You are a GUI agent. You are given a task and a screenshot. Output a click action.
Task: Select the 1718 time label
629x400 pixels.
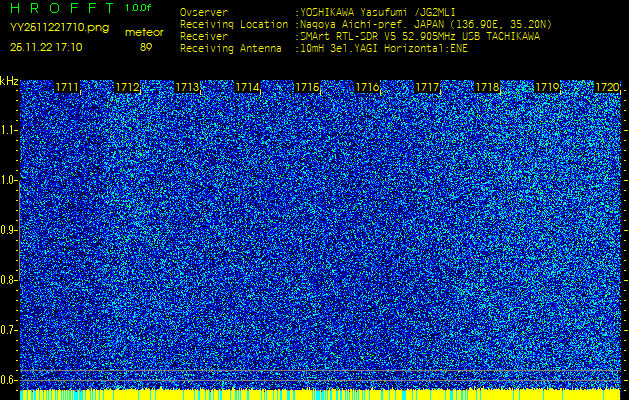(x=487, y=87)
